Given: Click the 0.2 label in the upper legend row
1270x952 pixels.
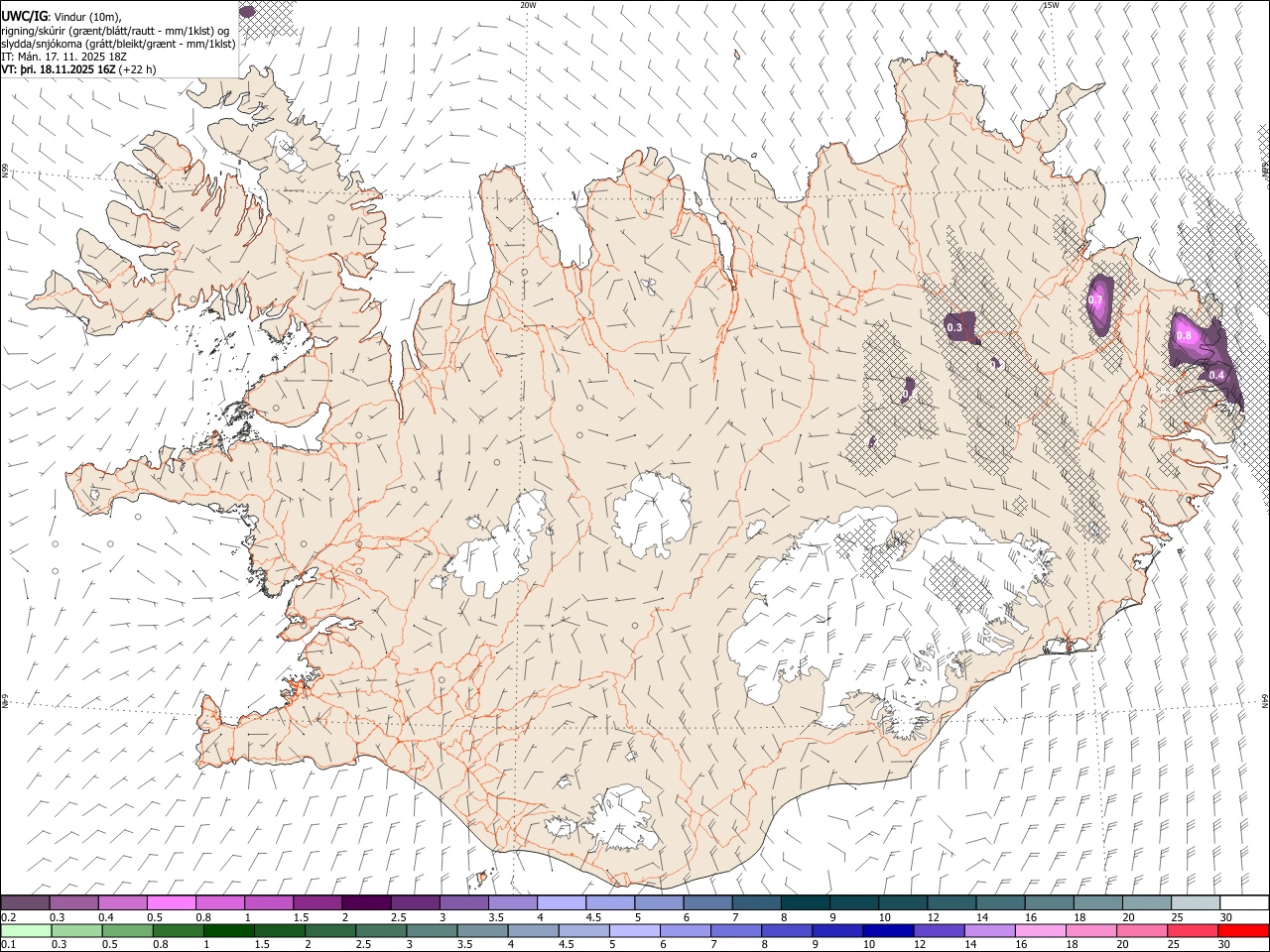Looking at the screenshot, I should pyautogui.click(x=9, y=917).
